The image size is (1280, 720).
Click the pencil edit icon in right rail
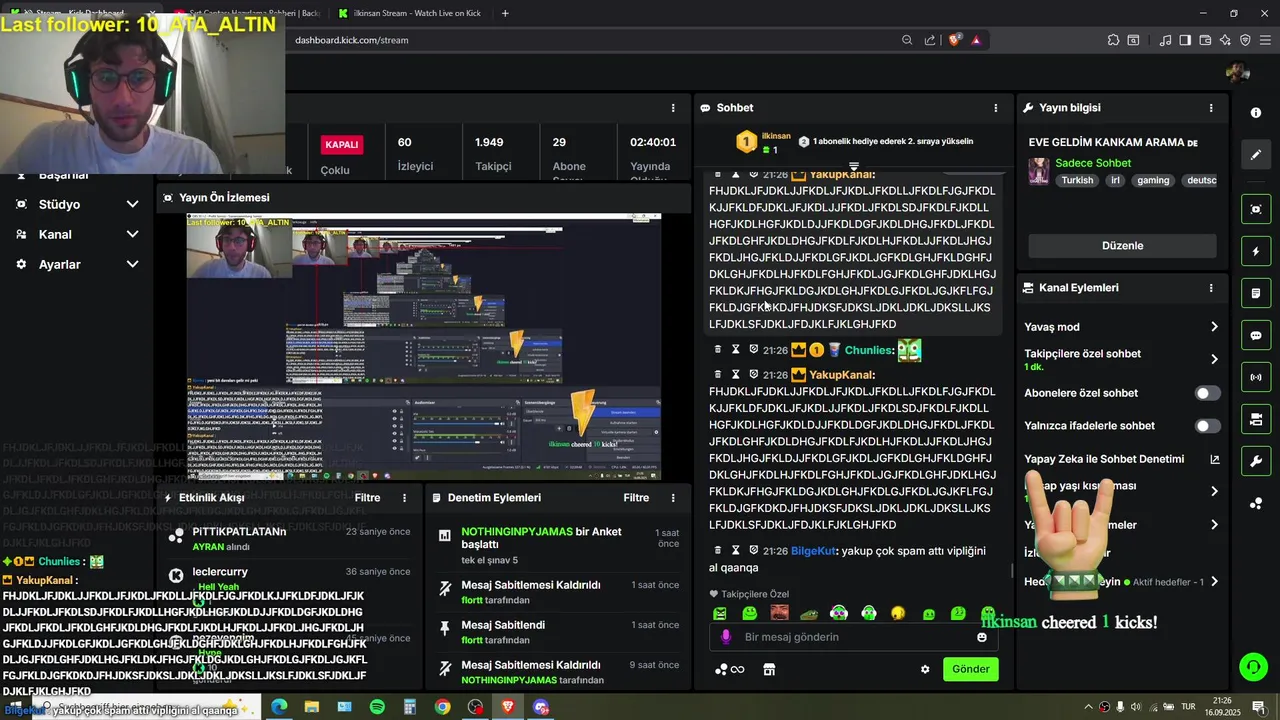1256,155
